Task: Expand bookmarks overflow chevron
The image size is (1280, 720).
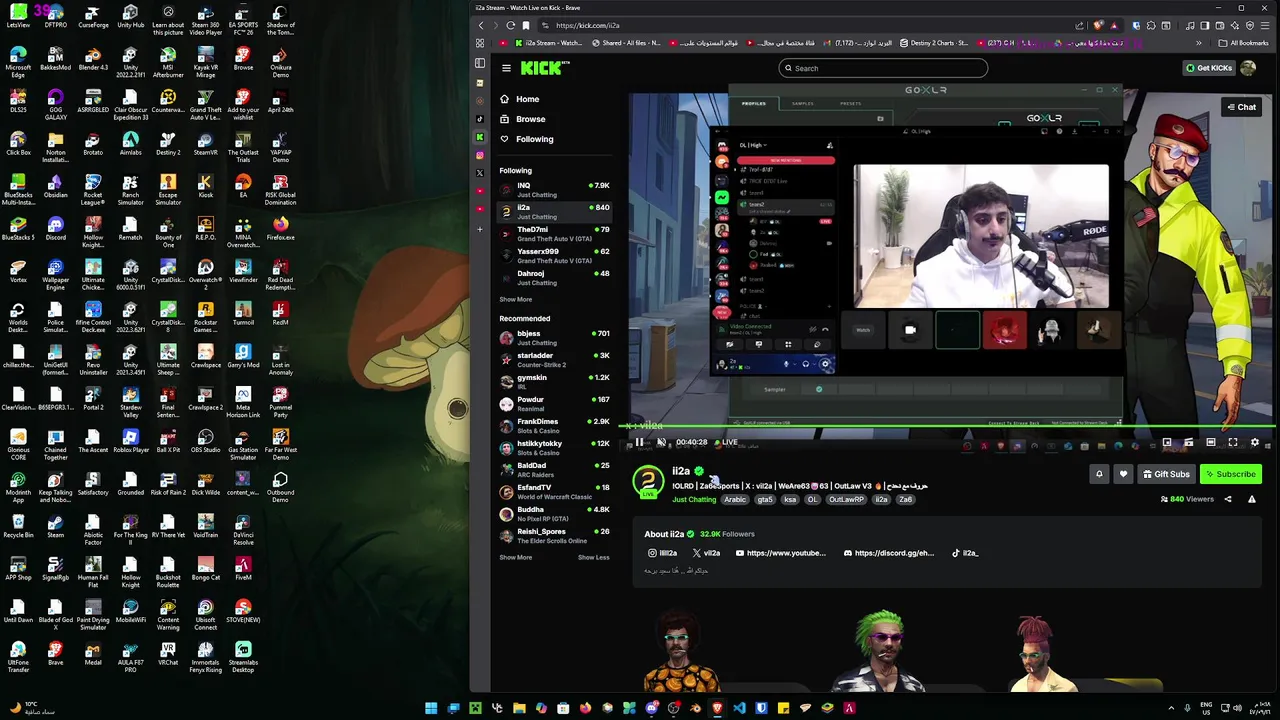Action: click(1199, 43)
